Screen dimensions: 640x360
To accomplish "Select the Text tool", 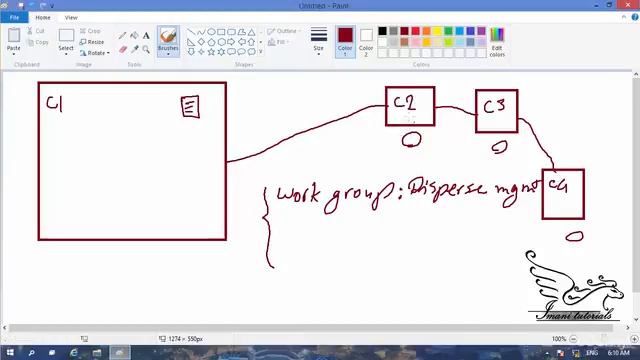I will pos(146,36).
